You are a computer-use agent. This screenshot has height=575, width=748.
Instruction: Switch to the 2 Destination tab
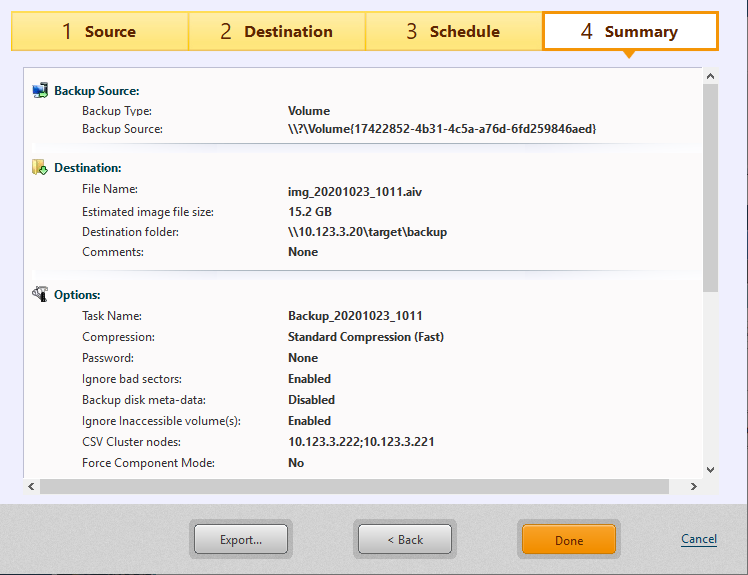pos(276,31)
